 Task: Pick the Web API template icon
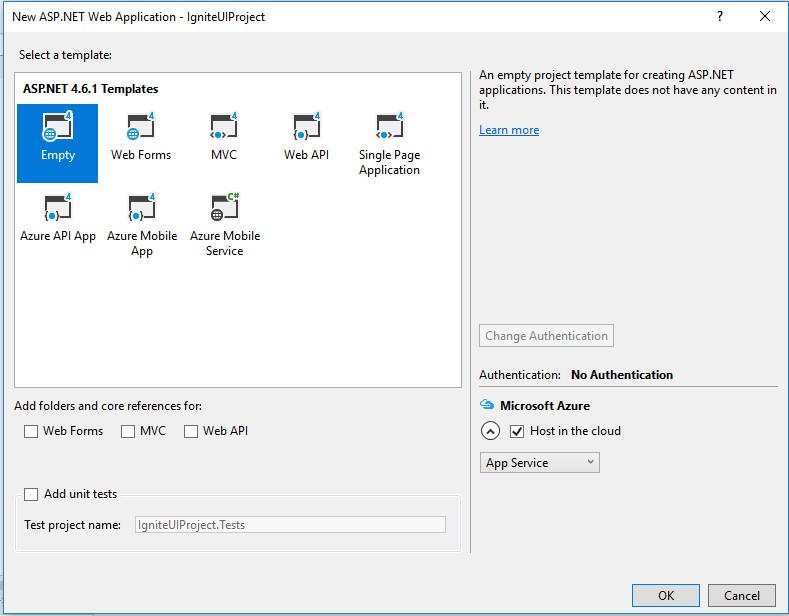[x=306, y=128]
